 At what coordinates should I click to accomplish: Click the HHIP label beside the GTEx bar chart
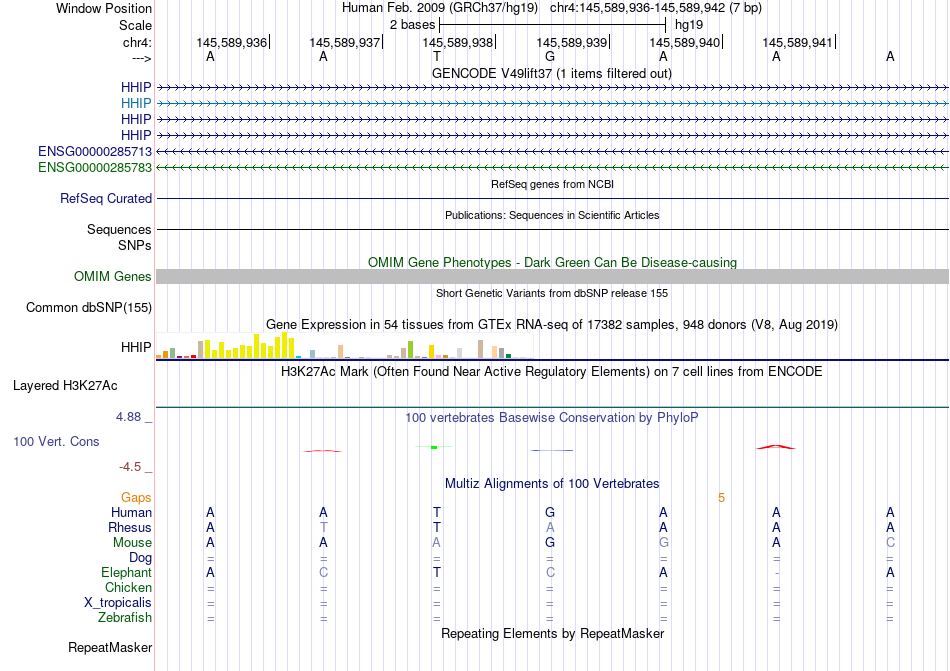click(x=136, y=348)
